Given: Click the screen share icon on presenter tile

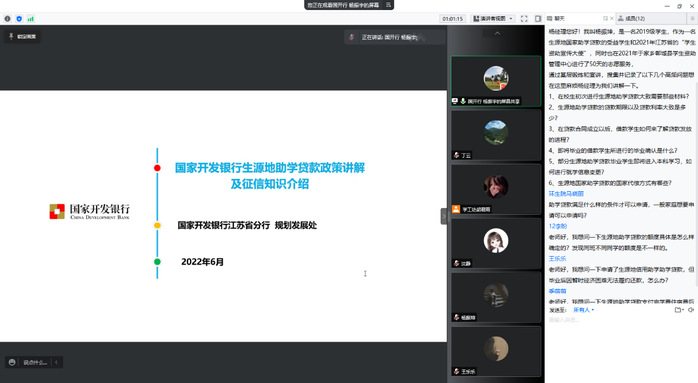Looking at the screenshot, I should pos(455,101).
